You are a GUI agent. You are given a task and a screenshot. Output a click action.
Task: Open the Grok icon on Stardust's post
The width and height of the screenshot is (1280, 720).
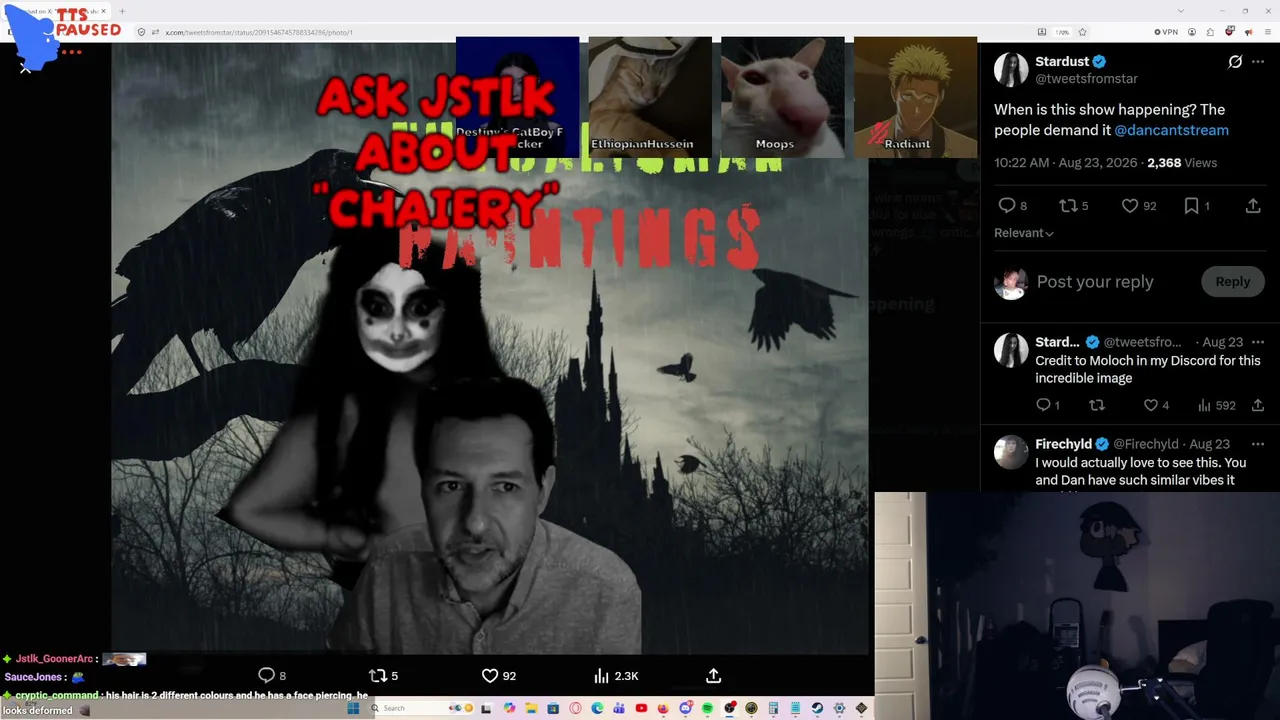click(x=1235, y=62)
